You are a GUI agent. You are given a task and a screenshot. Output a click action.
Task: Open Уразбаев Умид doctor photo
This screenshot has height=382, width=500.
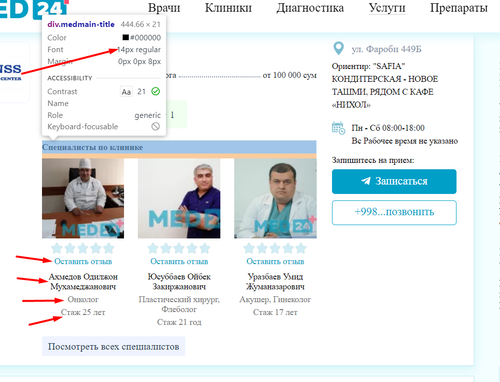(x=275, y=198)
